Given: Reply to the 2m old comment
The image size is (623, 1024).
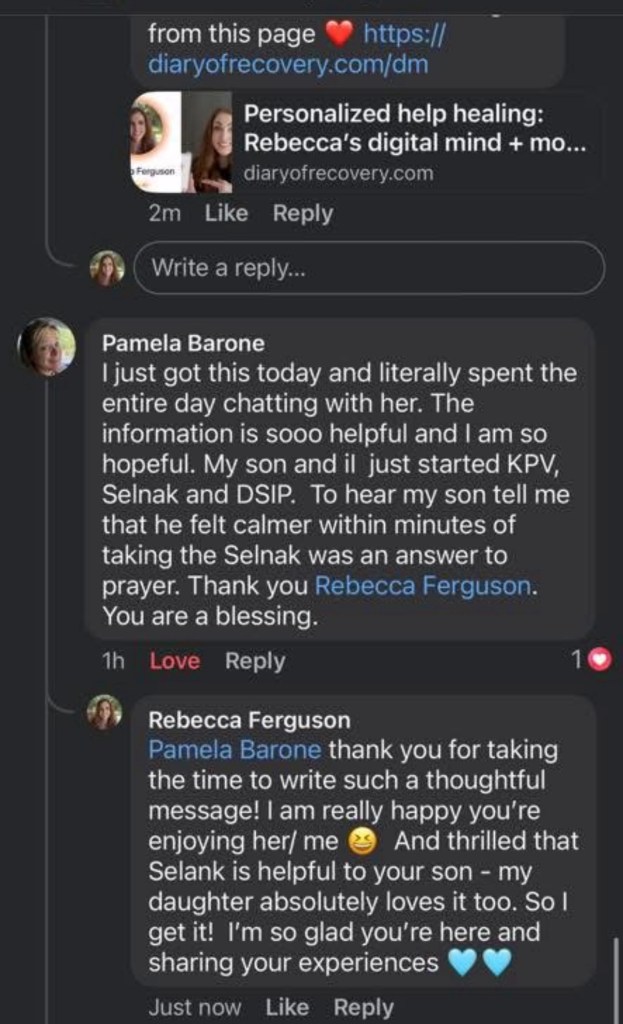Looking at the screenshot, I should pos(303,213).
